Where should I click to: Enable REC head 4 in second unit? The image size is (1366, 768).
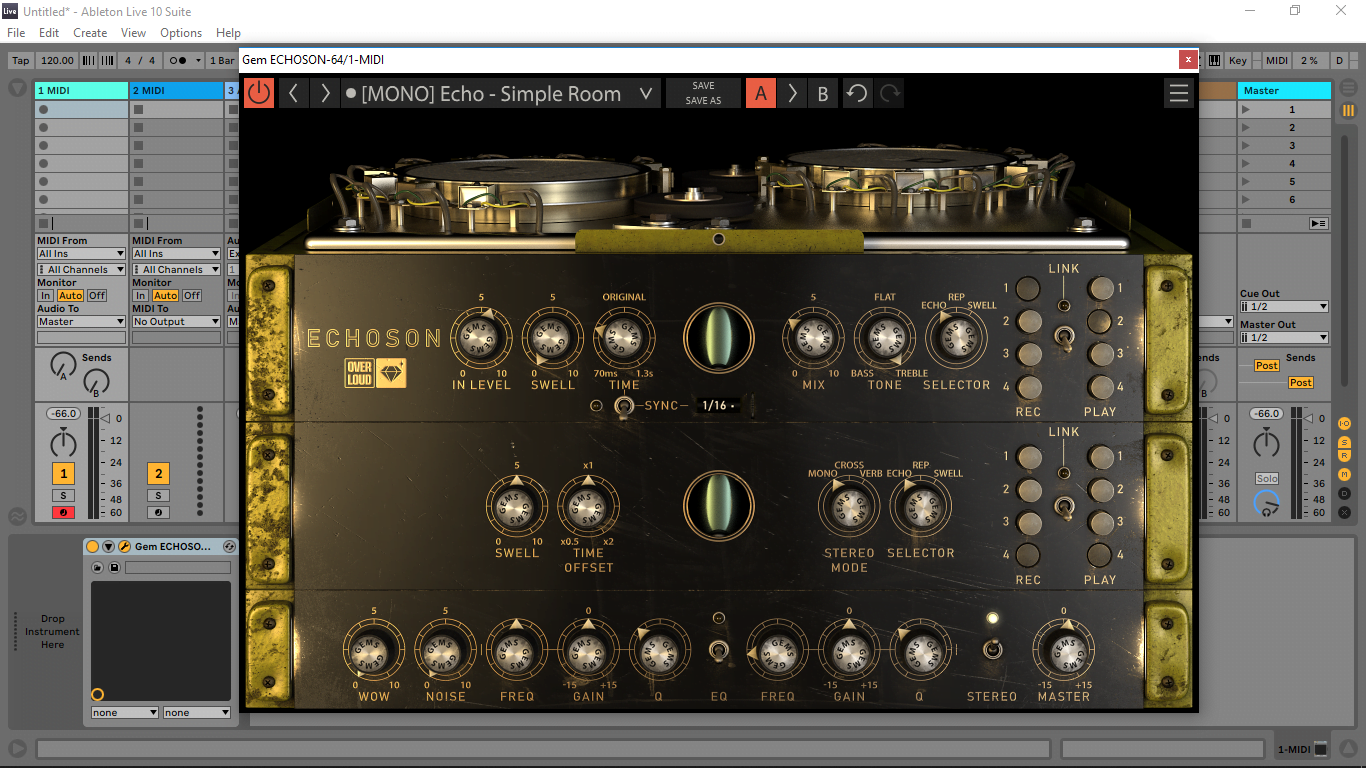pyautogui.click(x=1027, y=555)
